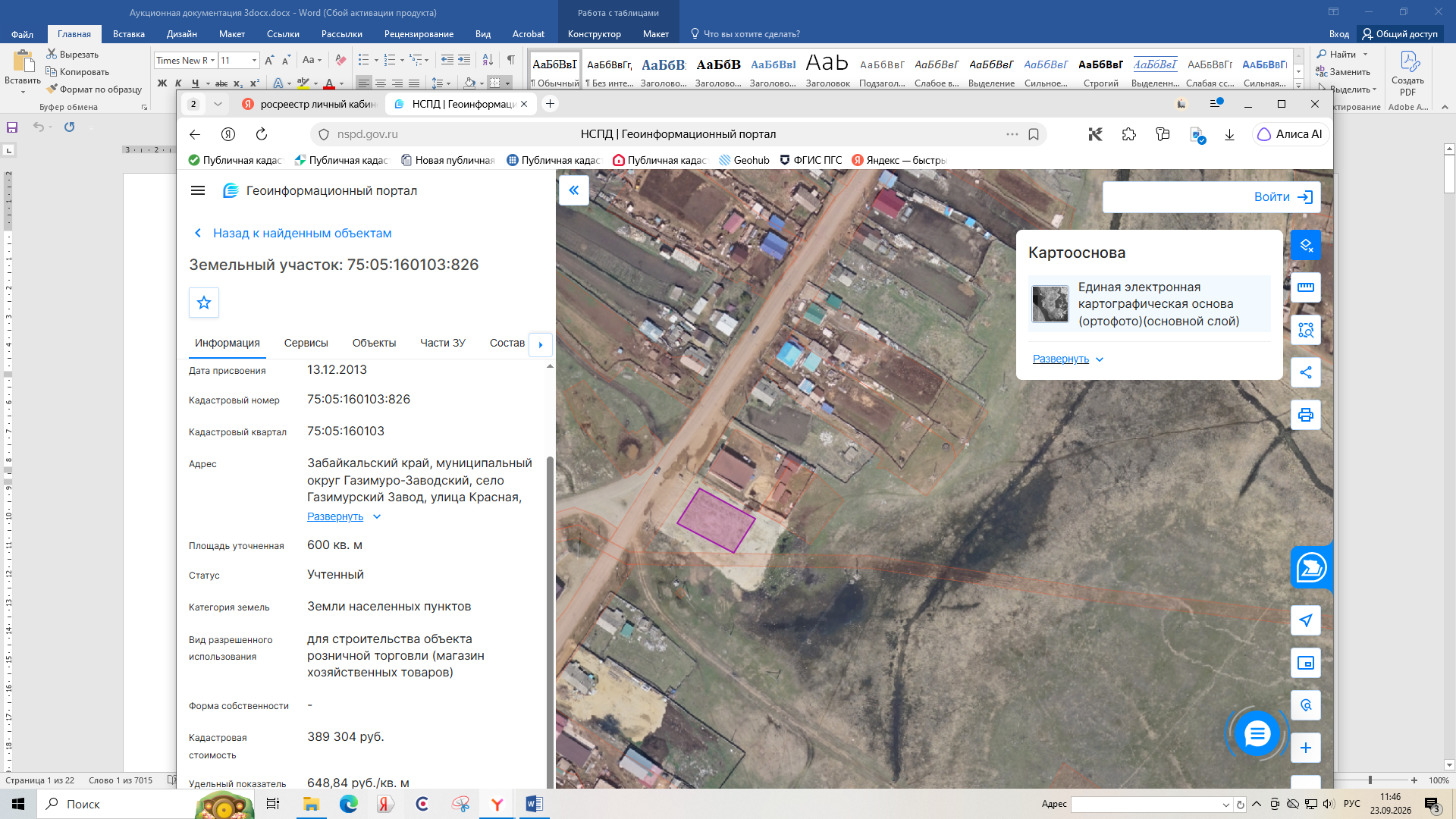This screenshot has height=819, width=1456.
Task: Select the orthophoto base layer thumbnail
Action: 1050,304
